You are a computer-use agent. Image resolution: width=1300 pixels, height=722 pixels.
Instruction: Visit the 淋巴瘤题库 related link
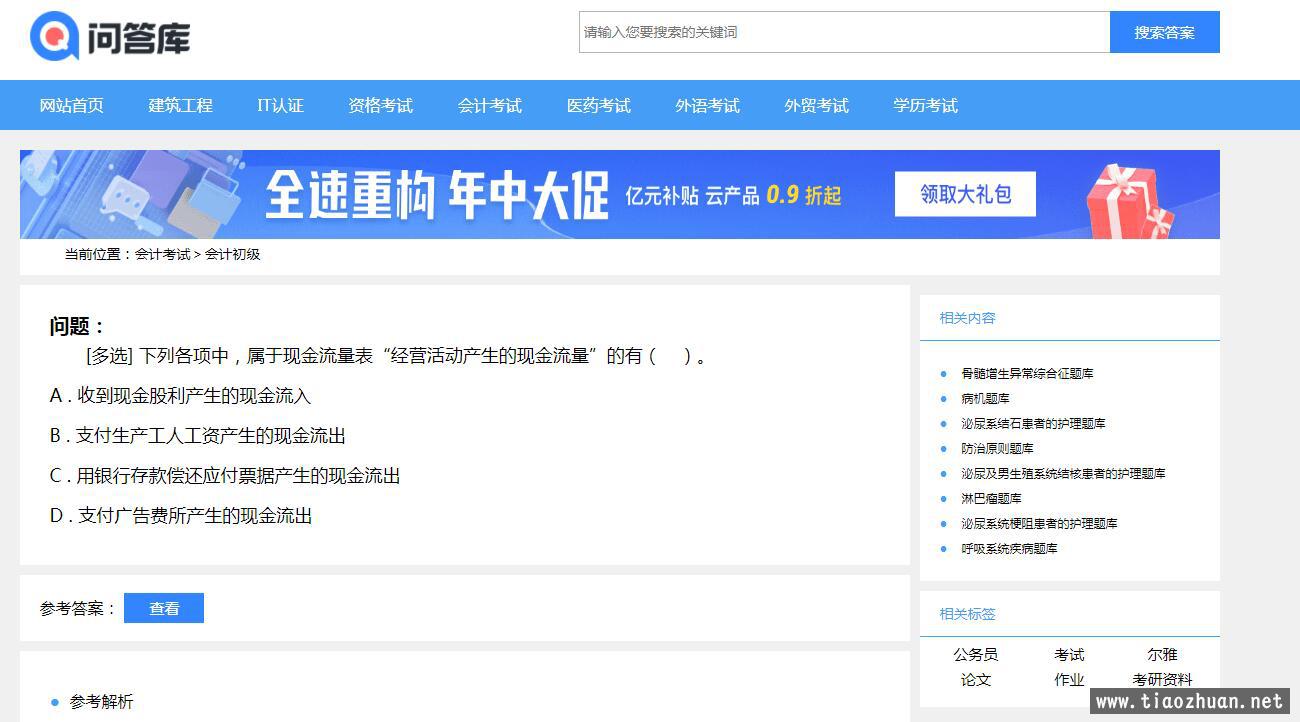pyautogui.click(x=991, y=498)
